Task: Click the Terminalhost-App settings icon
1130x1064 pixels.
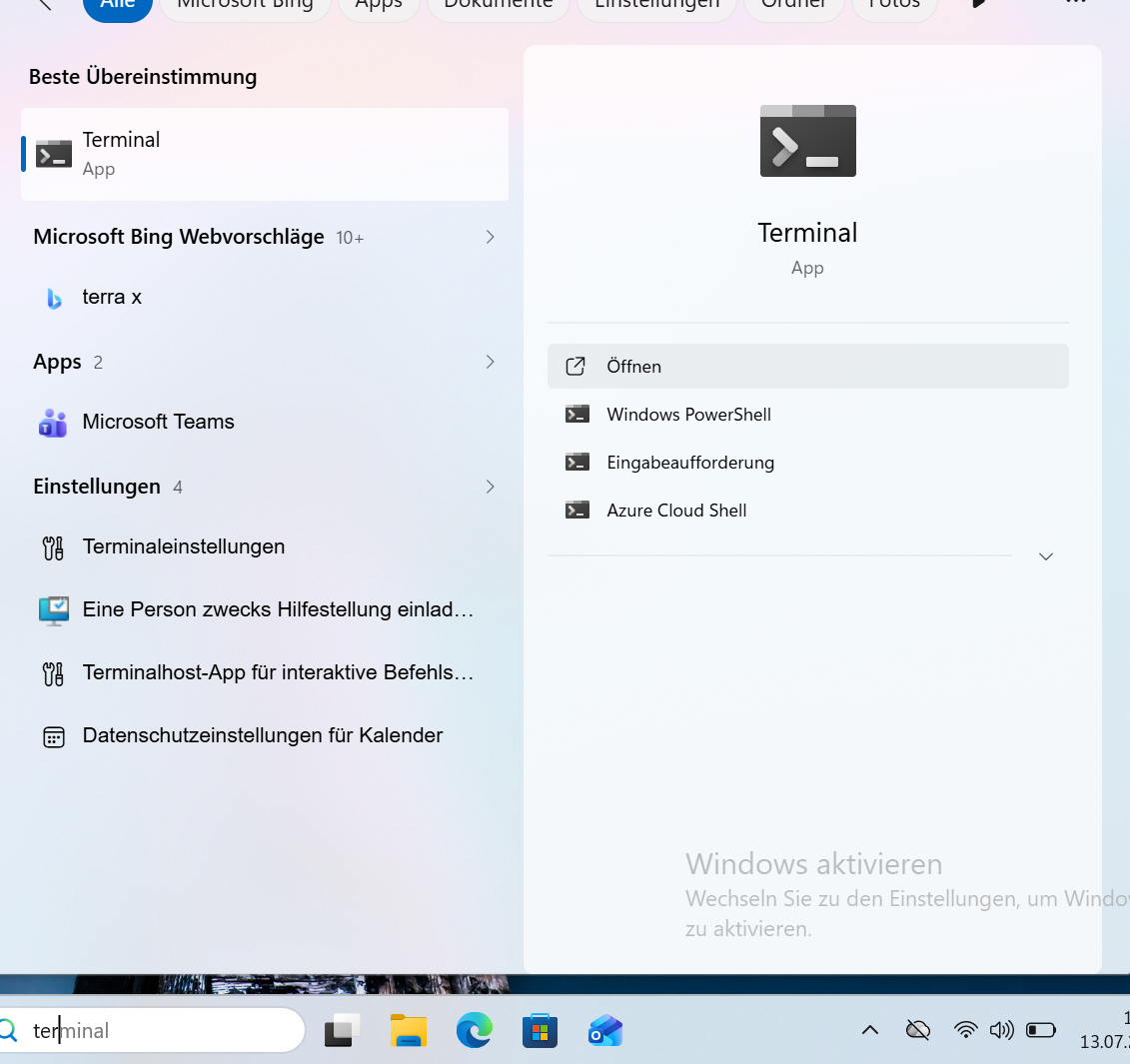Action: tap(53, 673)
